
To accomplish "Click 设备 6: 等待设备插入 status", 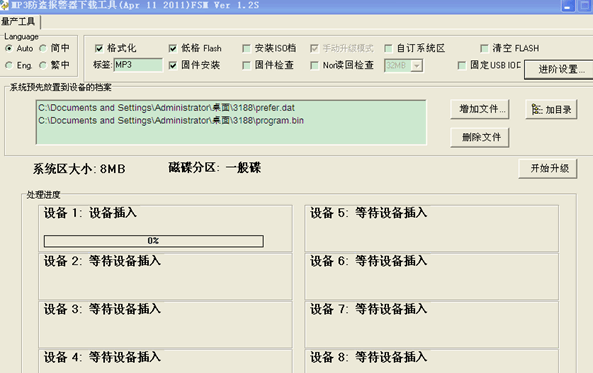I will click(x=369, y=261).
